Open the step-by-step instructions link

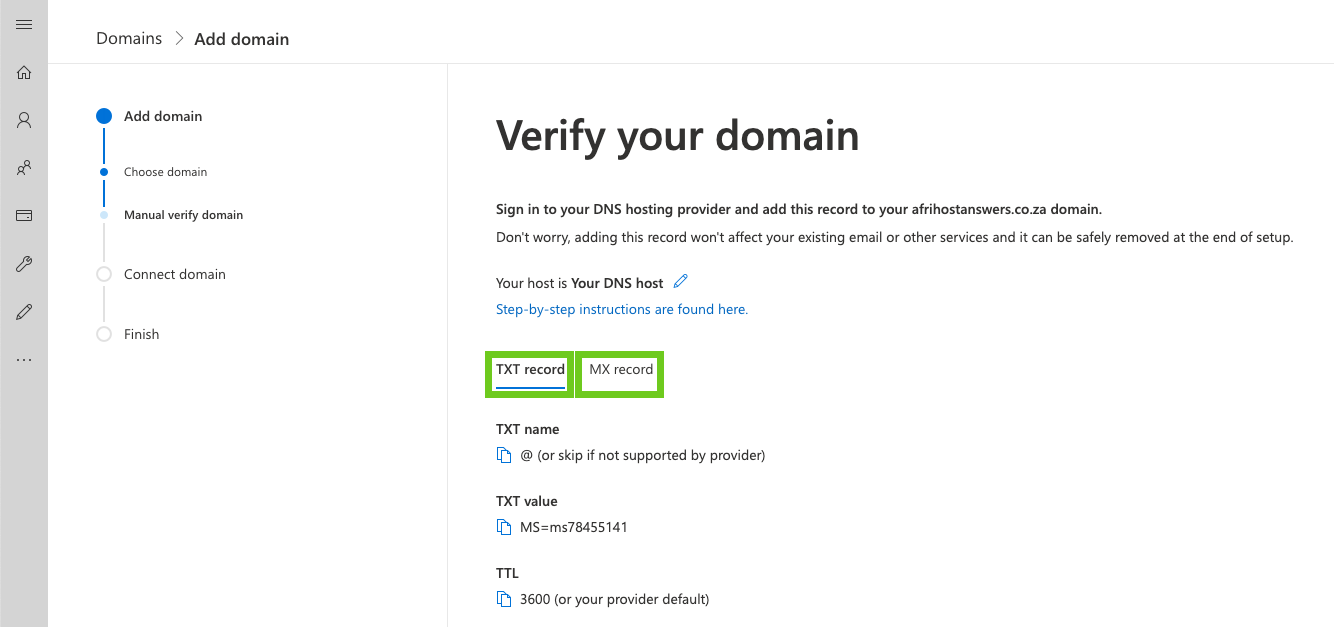pos(622,309)
